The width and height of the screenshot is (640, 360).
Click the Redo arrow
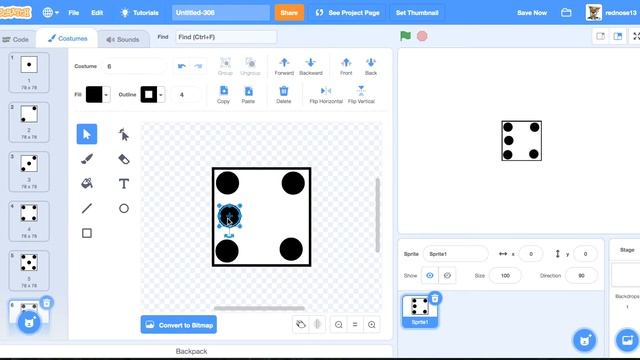pos(198,66)
